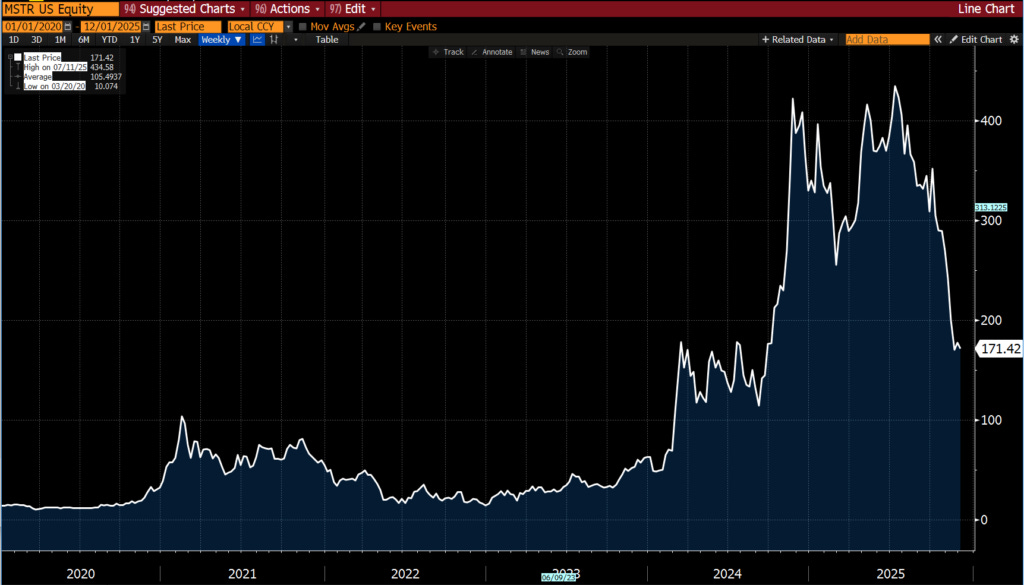Click the 100 price level label

click(x=993, y=420)
